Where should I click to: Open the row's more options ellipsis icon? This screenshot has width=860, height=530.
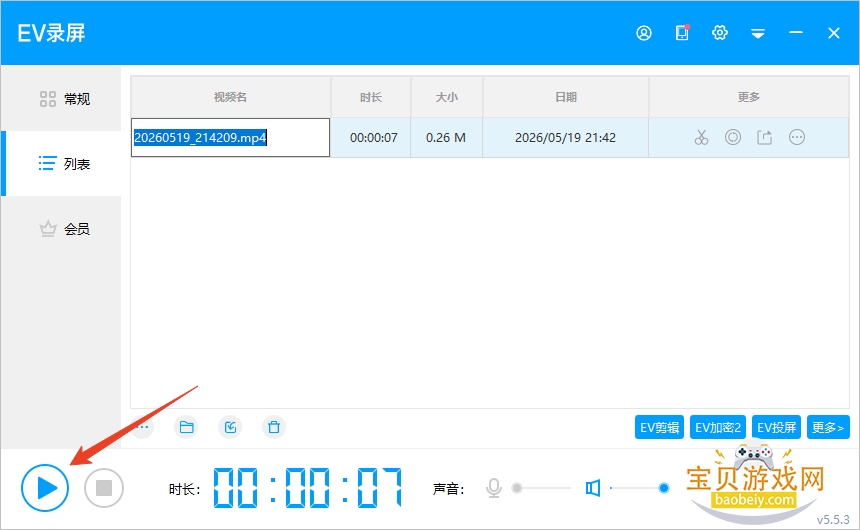(x=796, y=137)
